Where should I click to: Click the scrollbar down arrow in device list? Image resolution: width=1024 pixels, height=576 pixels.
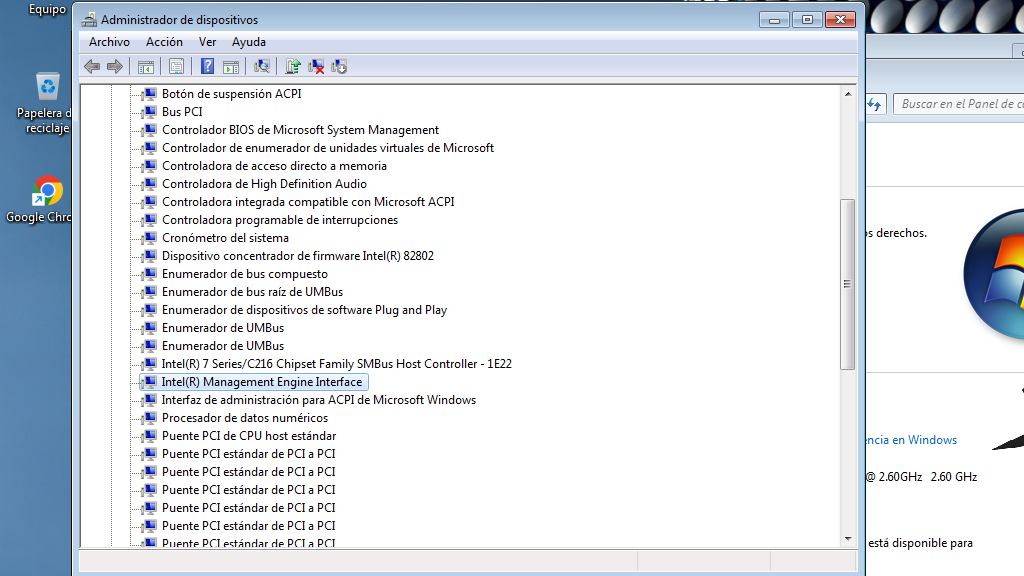click(848, 539)
